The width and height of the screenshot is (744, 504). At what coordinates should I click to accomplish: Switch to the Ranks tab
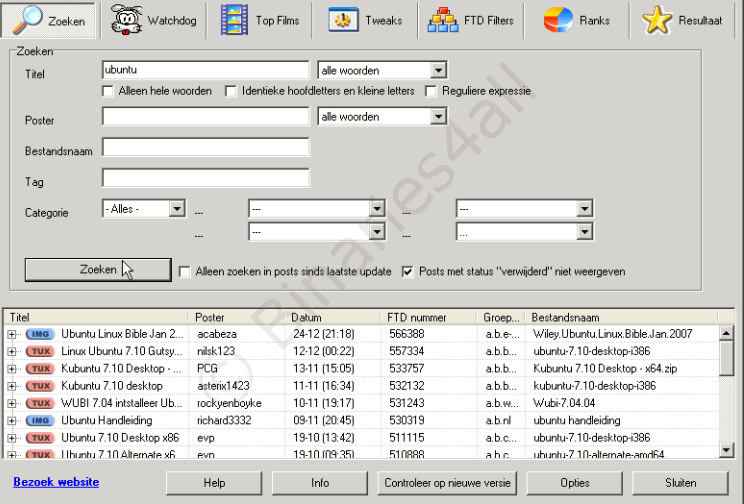[x=577, y=20]
